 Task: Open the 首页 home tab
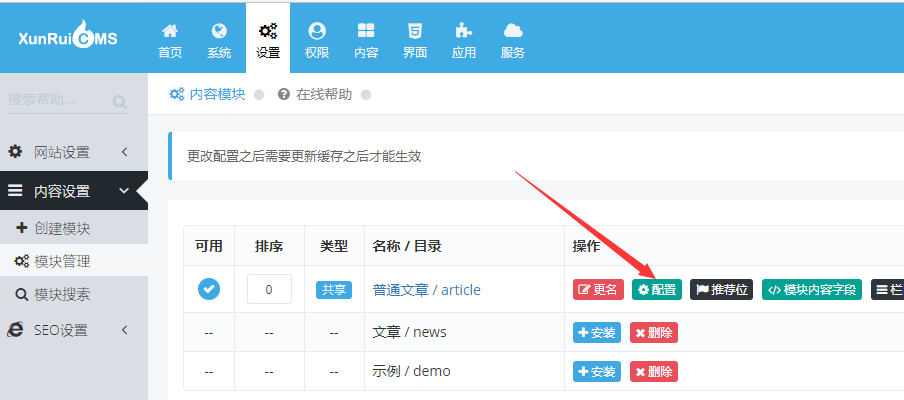[170, 41]
